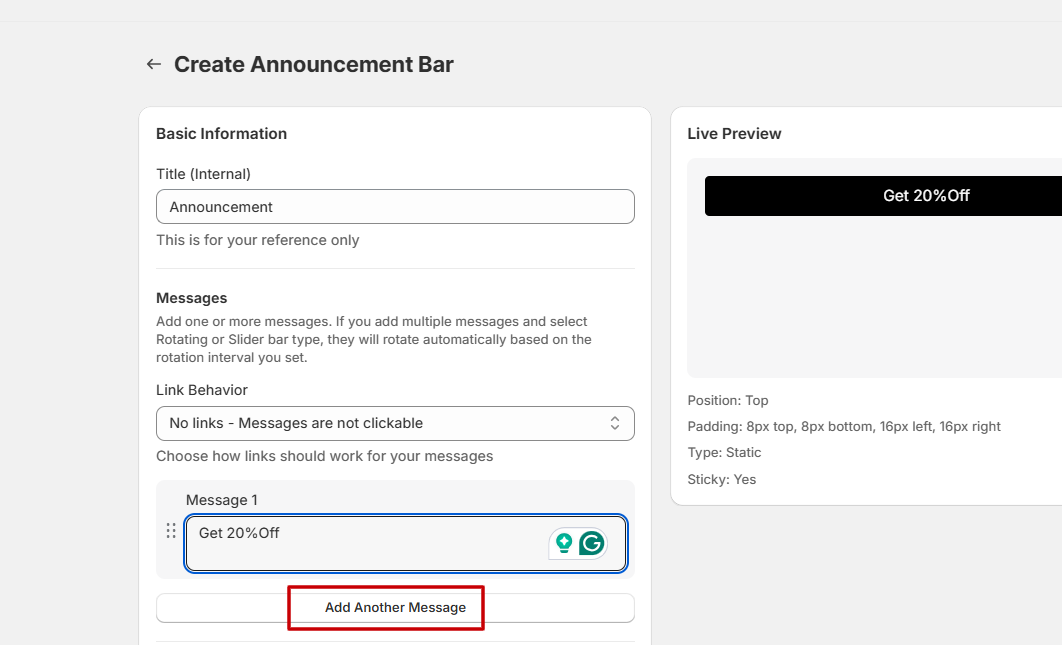The width and height of the screenshot is (1062, 645).
Task: Click the Messages section heading
Action: [x=192, y=298]
